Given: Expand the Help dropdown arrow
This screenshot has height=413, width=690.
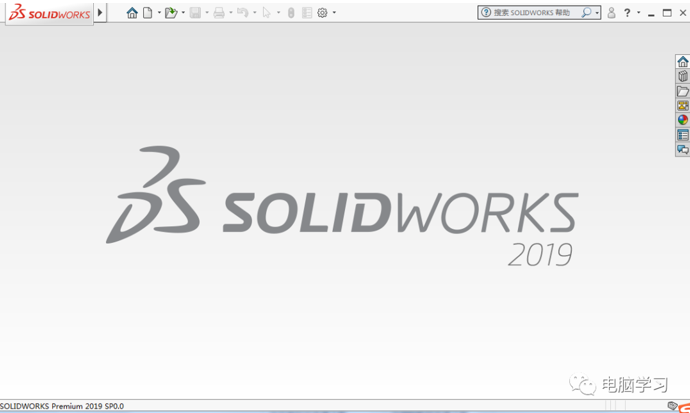Looking at the screenshot, I should pos(639,13).
